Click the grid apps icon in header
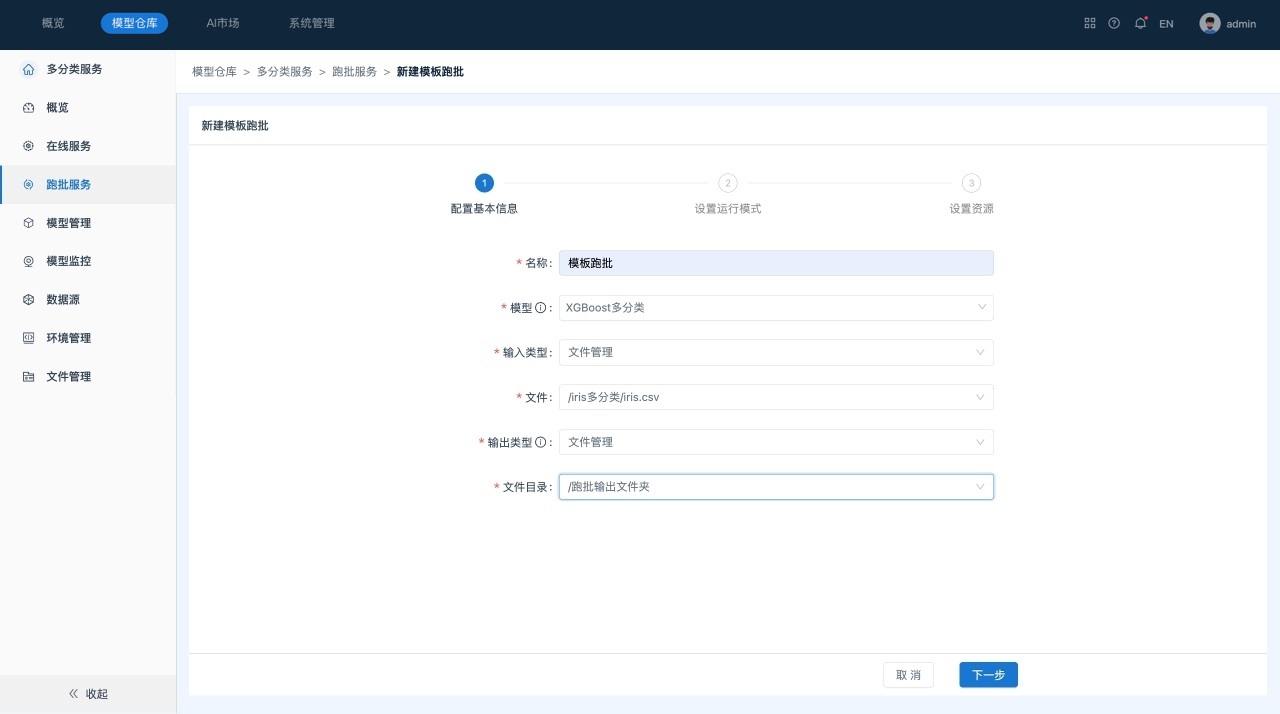This screenshot has width=1280, height=714. [1090, 23]
